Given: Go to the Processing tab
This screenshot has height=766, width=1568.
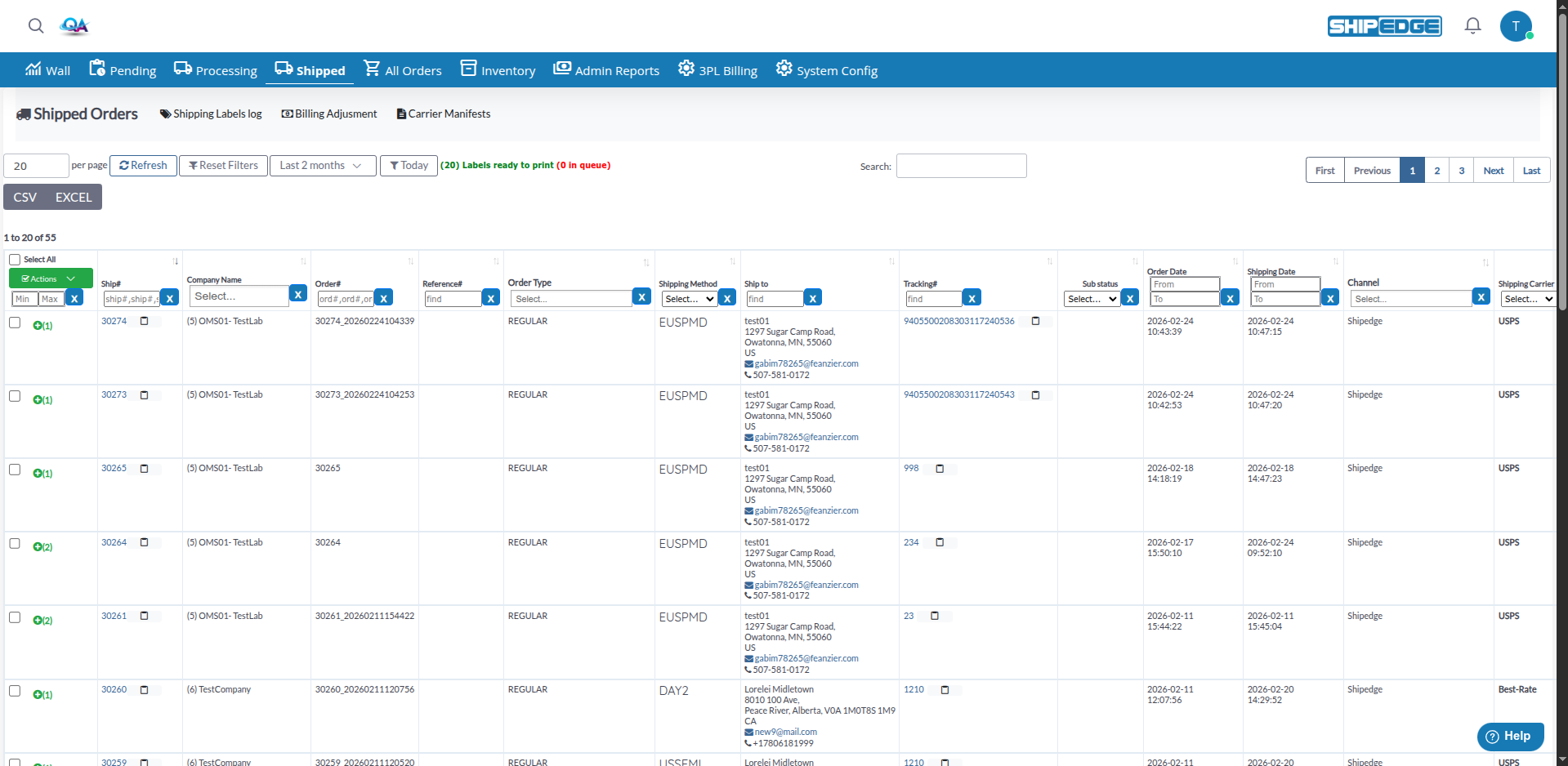Looking at the screenshot, I should click(x=216, y=70).
